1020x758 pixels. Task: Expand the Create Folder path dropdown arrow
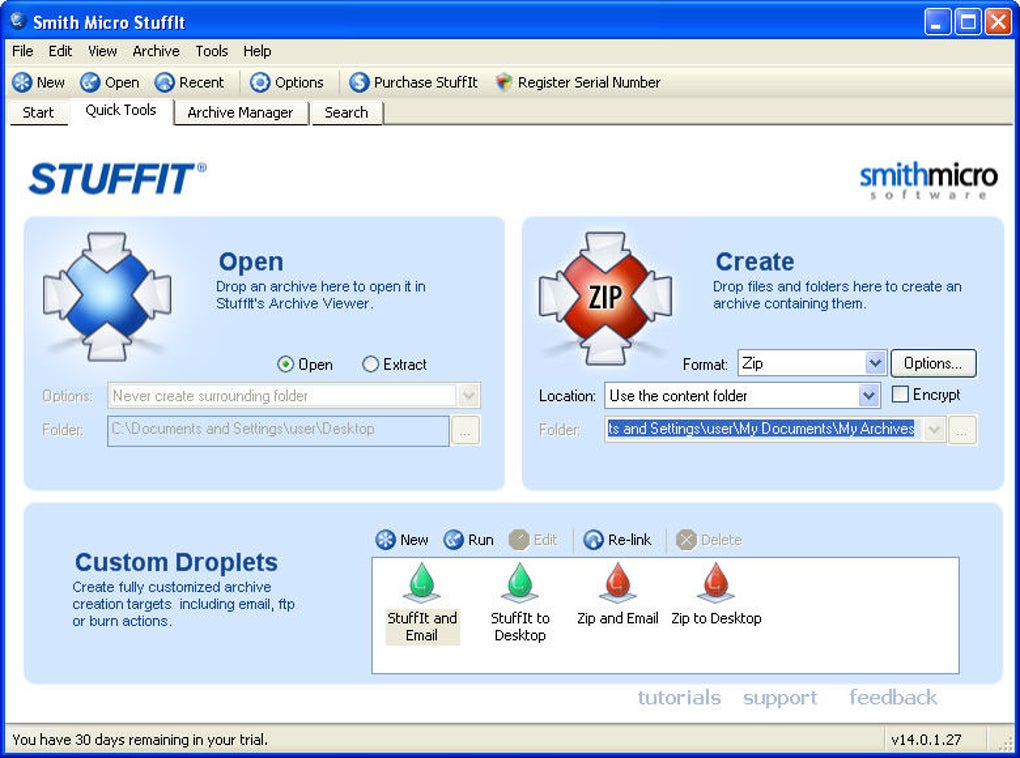(x=934, y=429)
